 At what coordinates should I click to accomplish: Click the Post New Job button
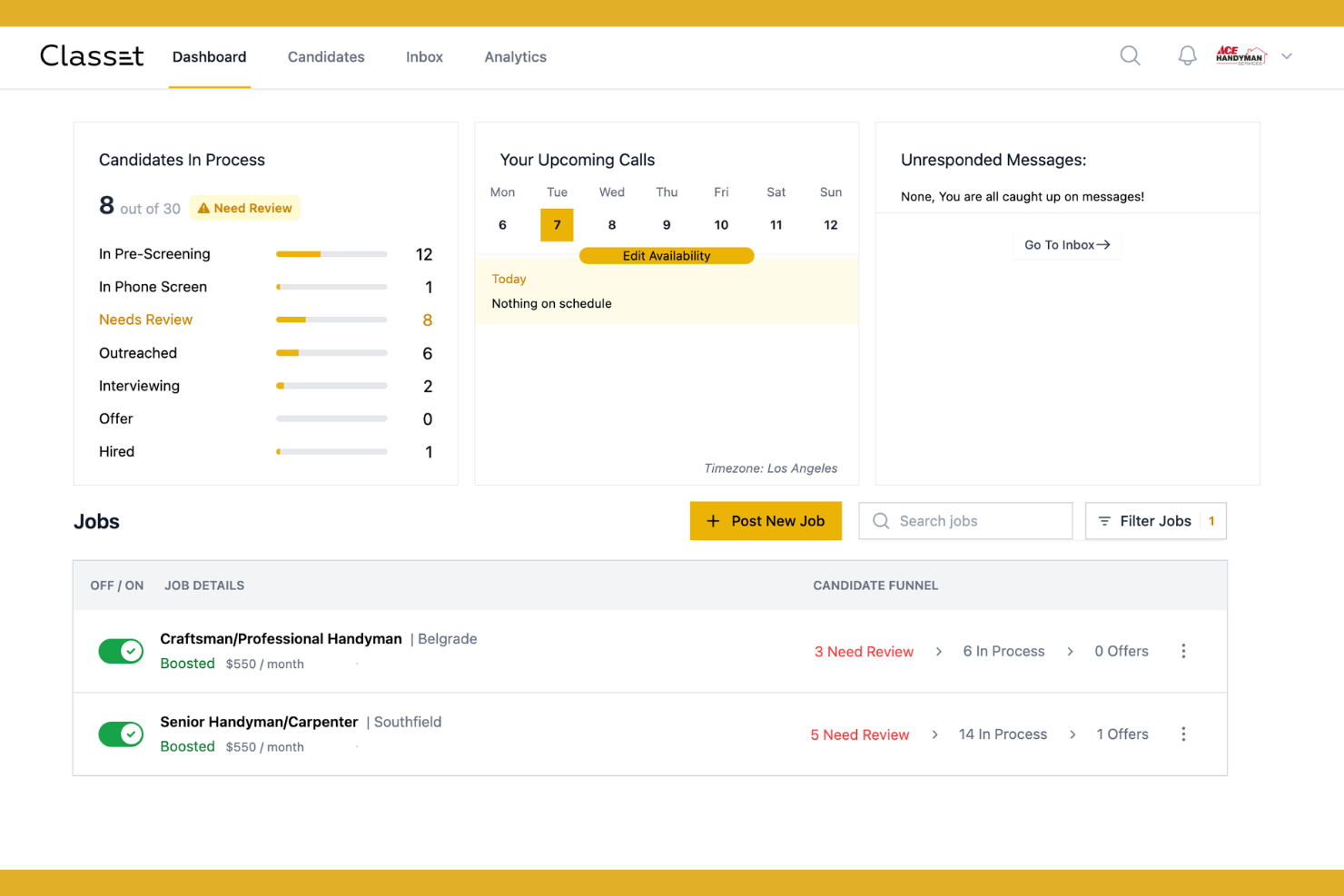766,521
